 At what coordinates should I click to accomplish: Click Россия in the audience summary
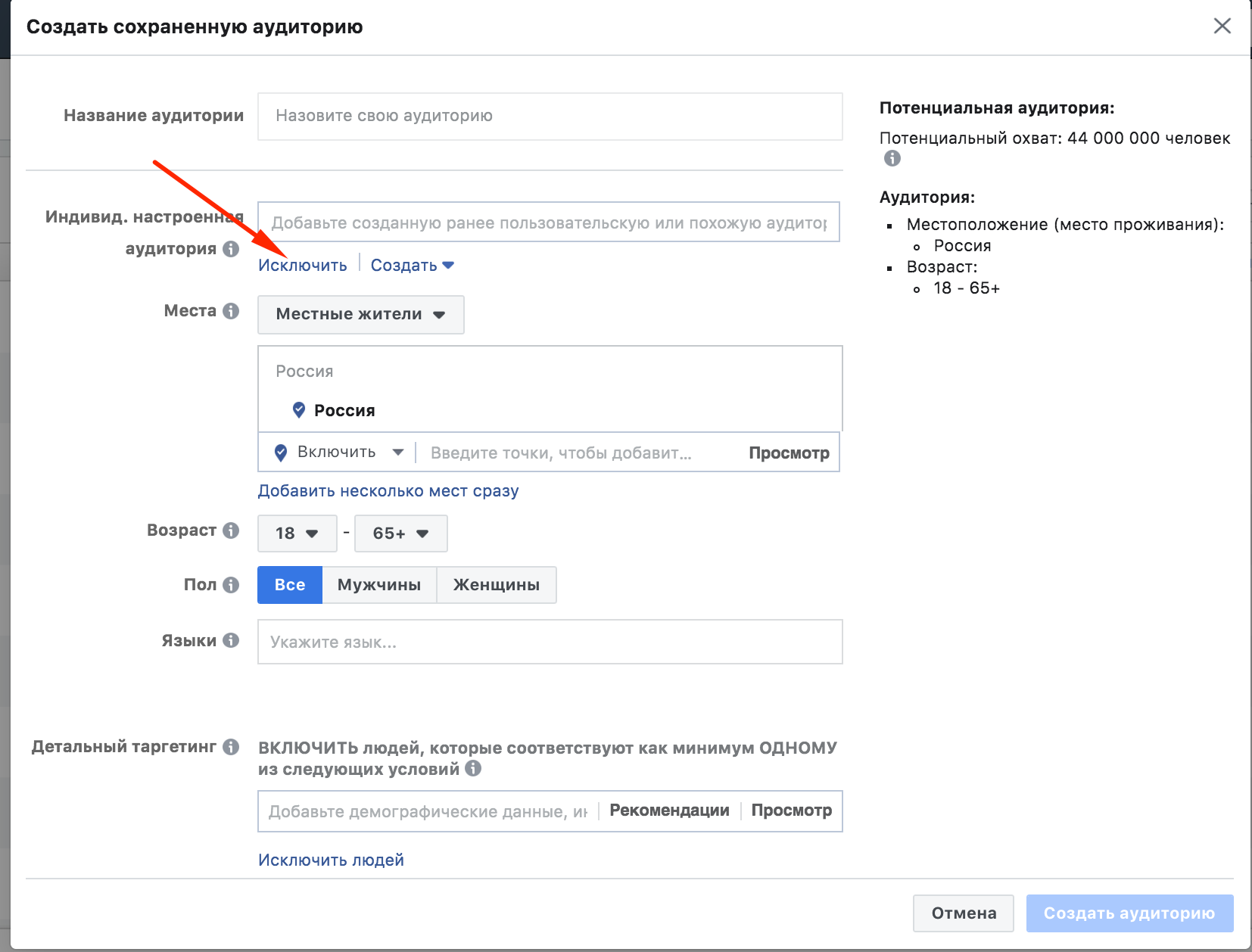coord(962,245)
